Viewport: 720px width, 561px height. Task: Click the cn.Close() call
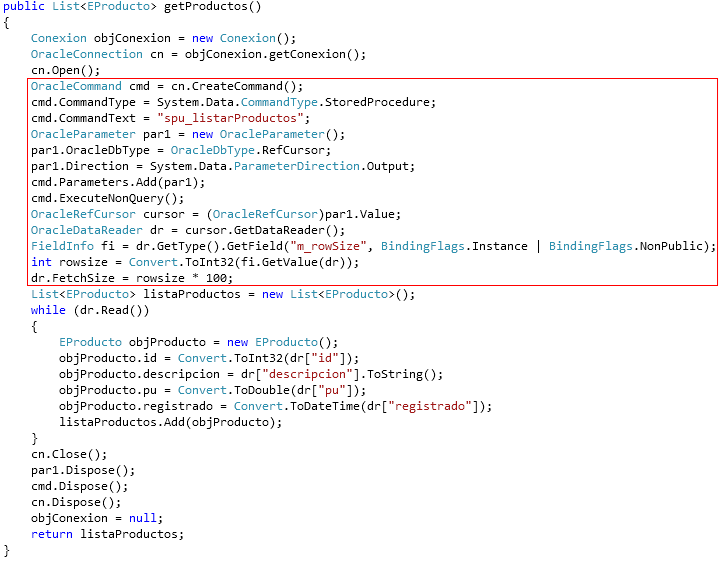[69, 454]
